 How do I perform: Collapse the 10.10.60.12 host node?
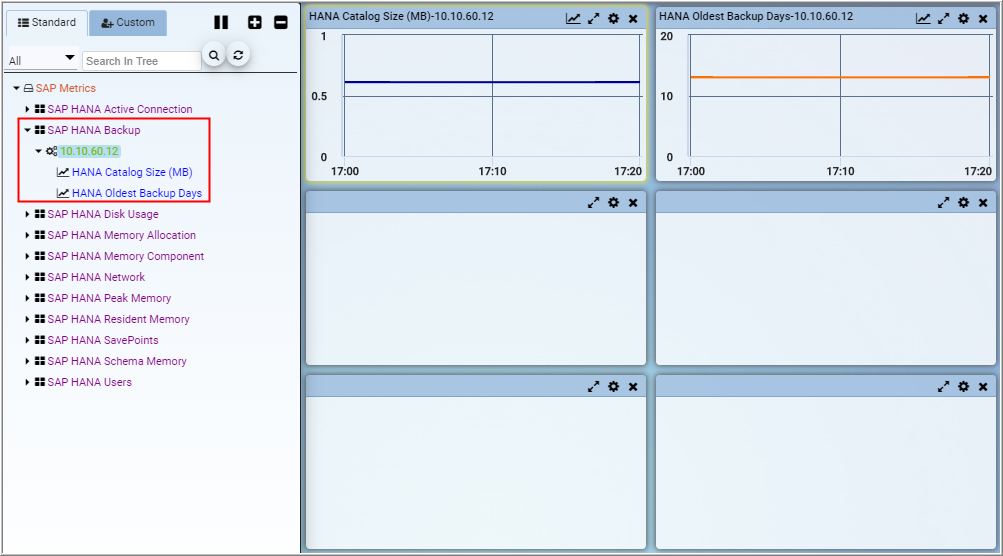point(38,151)
